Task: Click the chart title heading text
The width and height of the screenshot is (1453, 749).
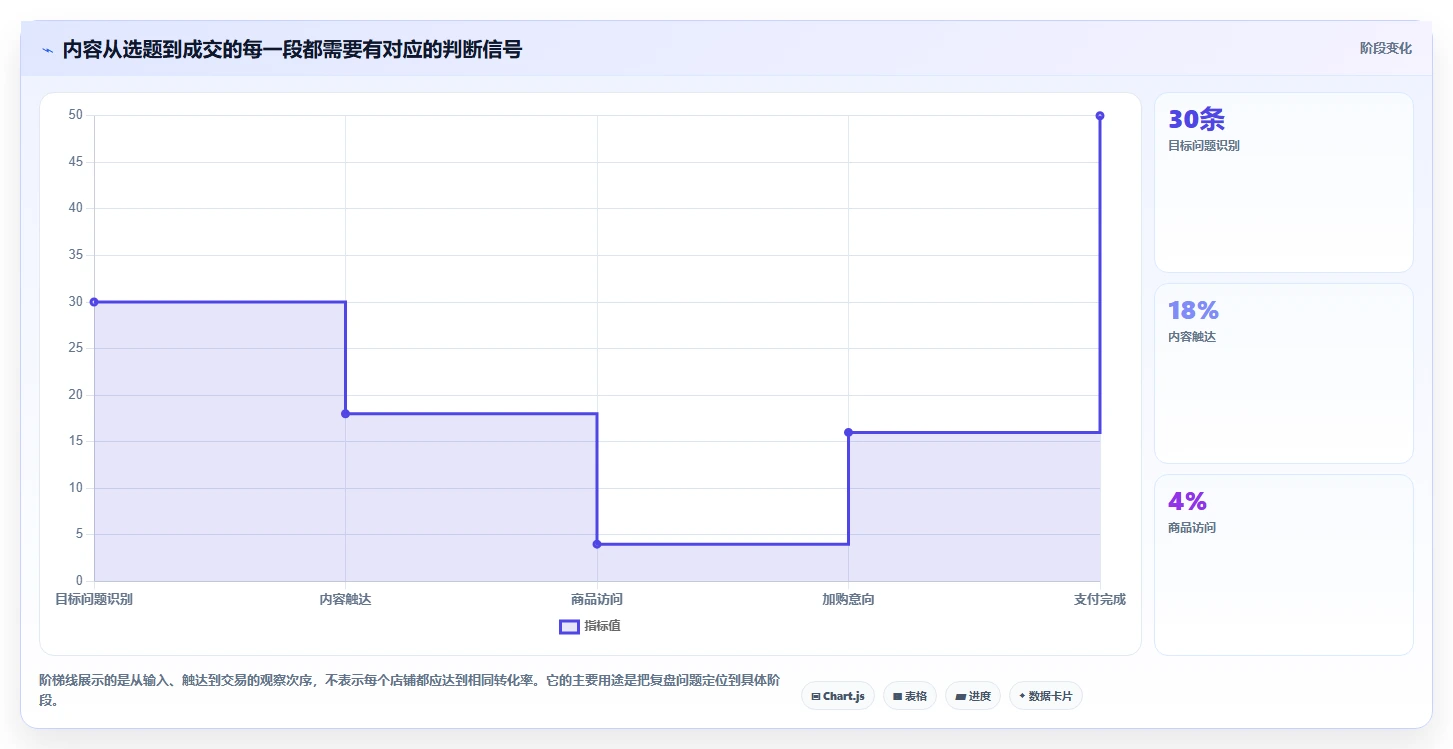Action: click(x=292, y=49)
